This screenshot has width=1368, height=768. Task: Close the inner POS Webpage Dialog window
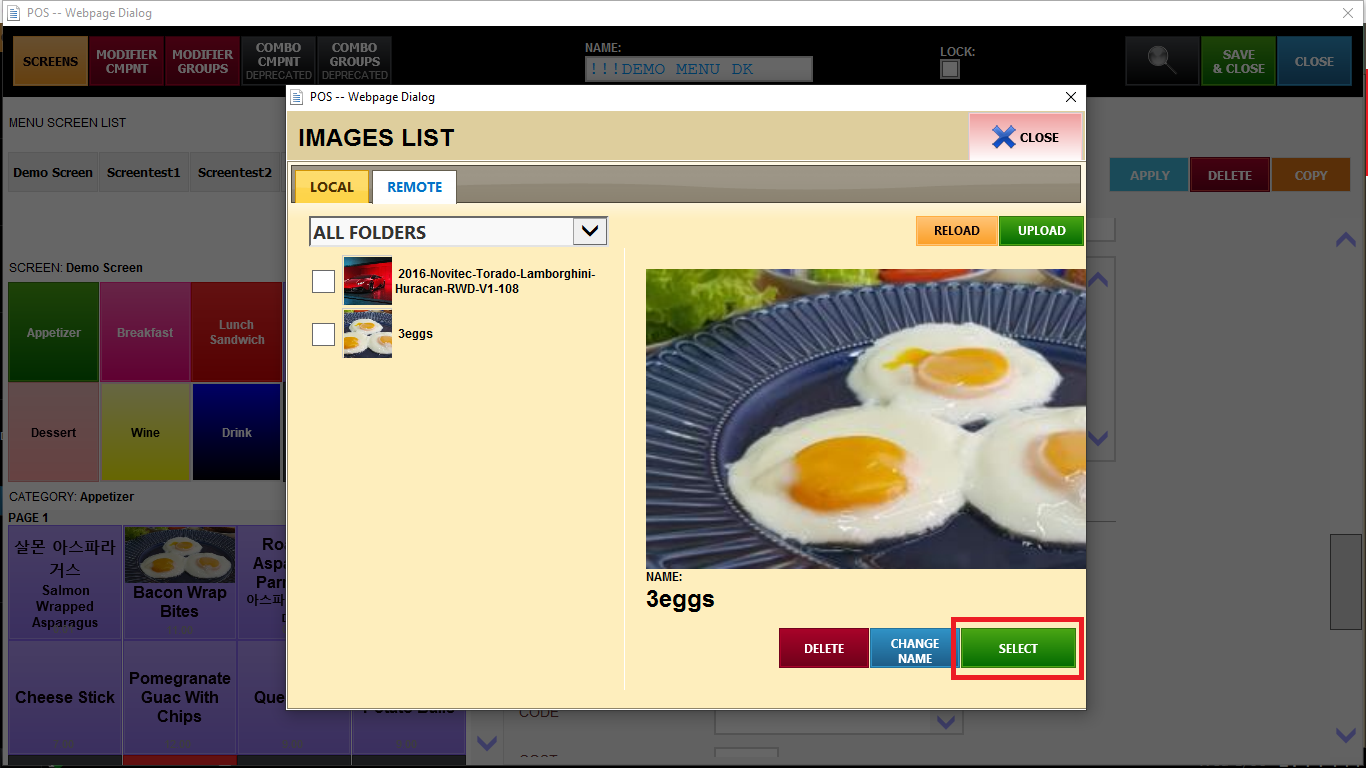[x=1071, y=97]
